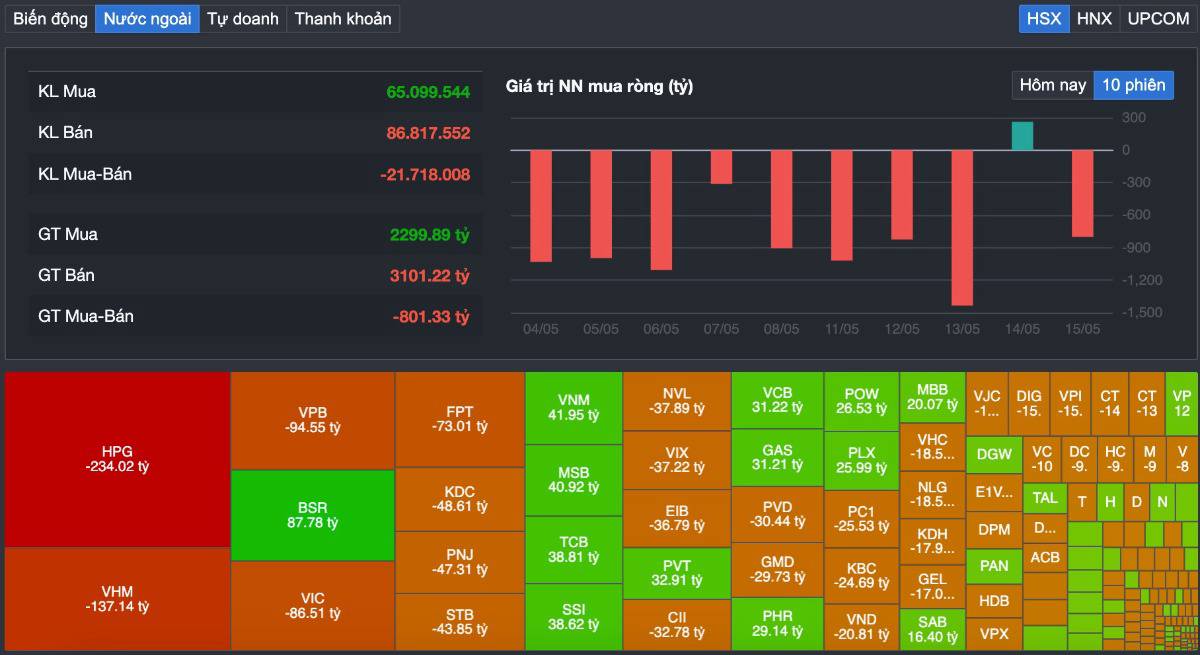The height and width of the screenshot is (655, 1200).
Task: Click the KBC tile
Action: 861,576
